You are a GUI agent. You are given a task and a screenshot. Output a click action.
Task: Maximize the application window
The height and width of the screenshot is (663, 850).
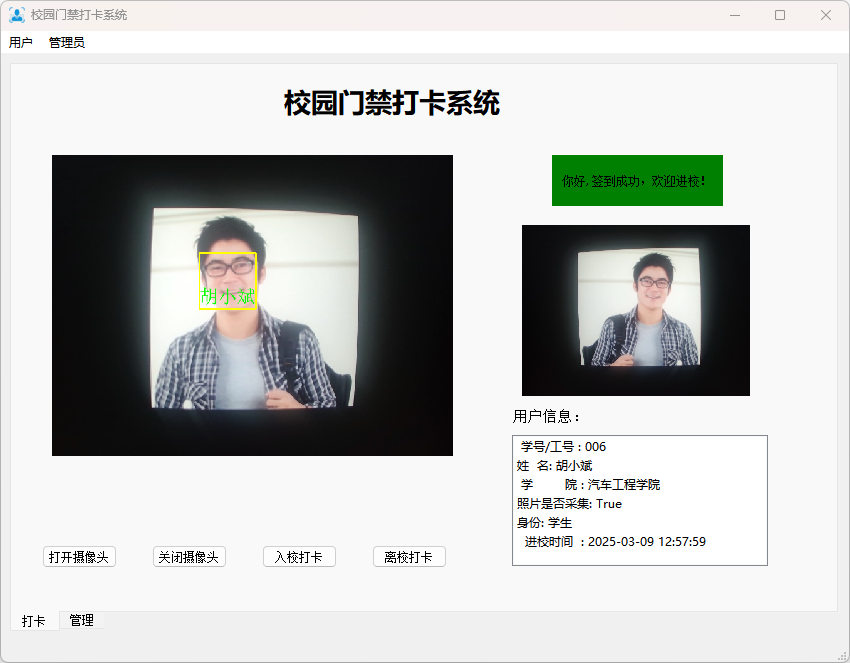click(780, 15)
